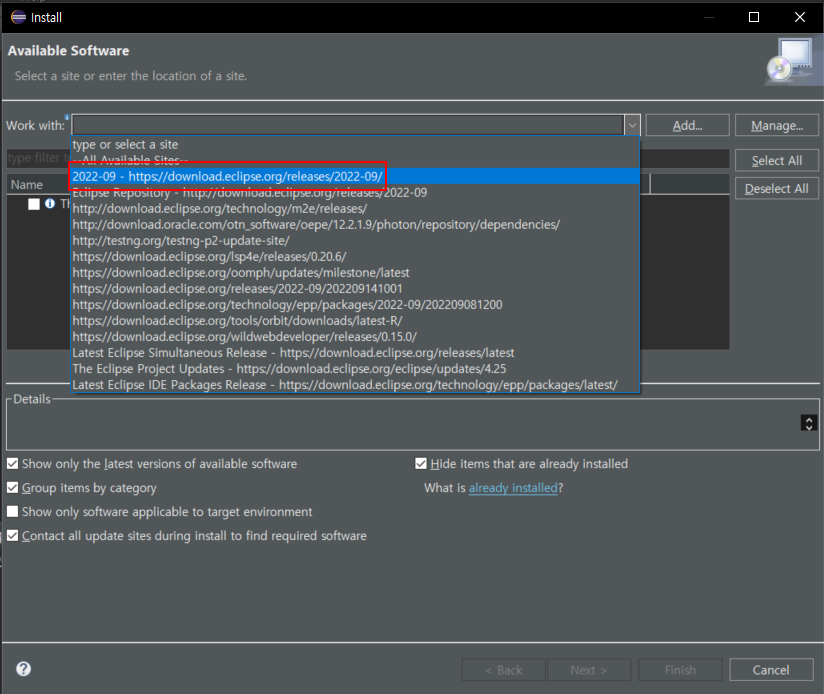Select oomph updates milestone latest site
The height and width of the screenshot is (694, 824).
tap(355, 273)
